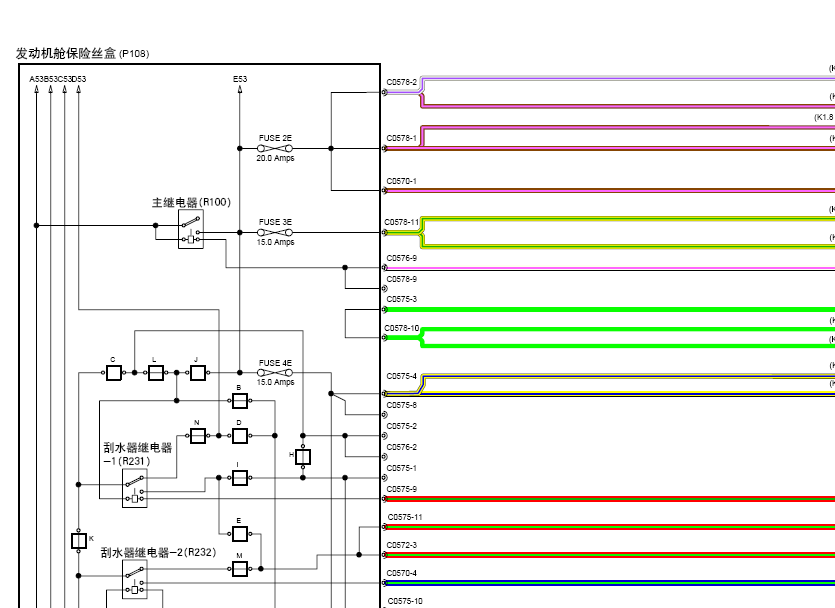Click component box M
Screen dimensions: 835x608
[x=240, y=569]
